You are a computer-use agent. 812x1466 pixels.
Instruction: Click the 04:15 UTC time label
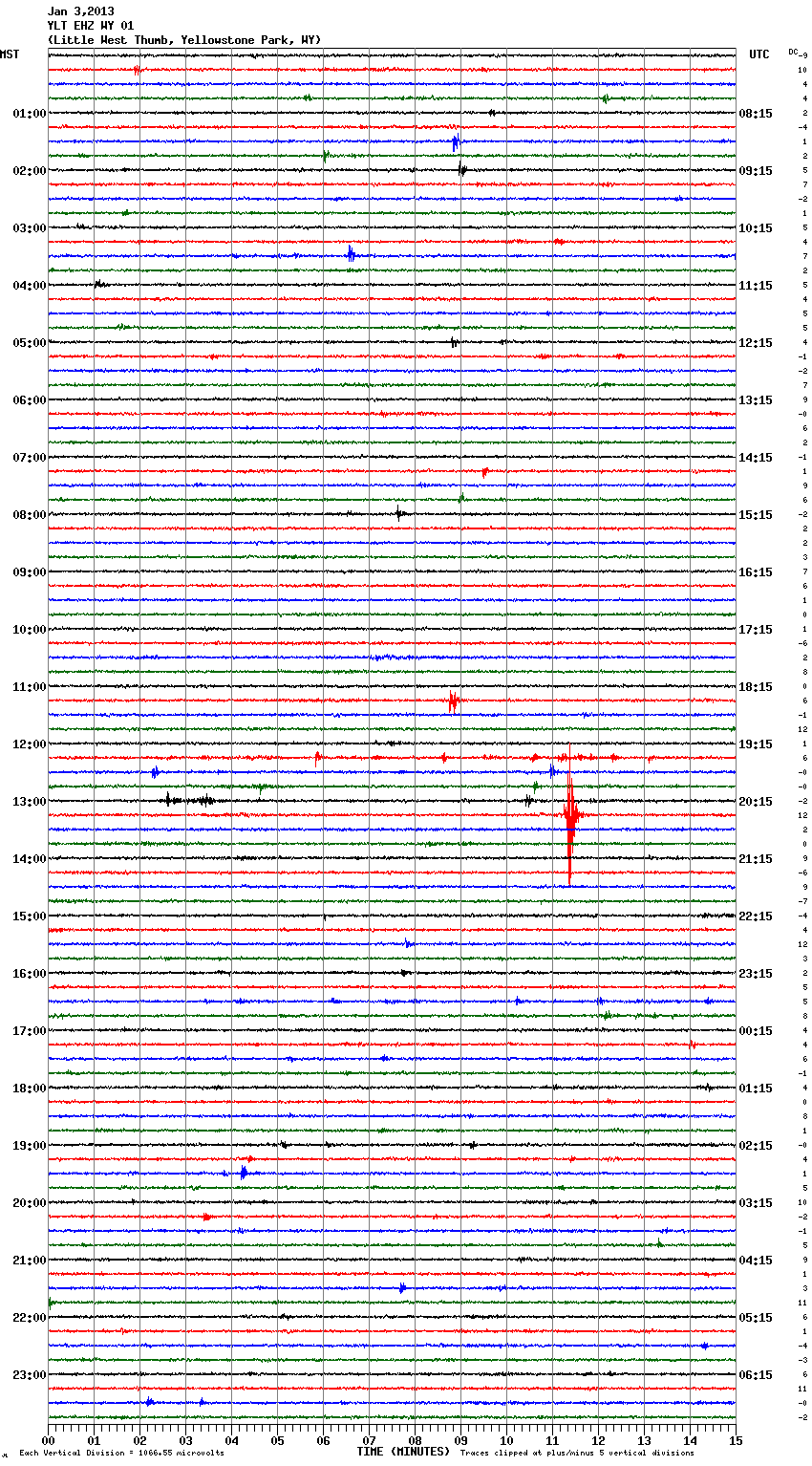coord(756,1261)
